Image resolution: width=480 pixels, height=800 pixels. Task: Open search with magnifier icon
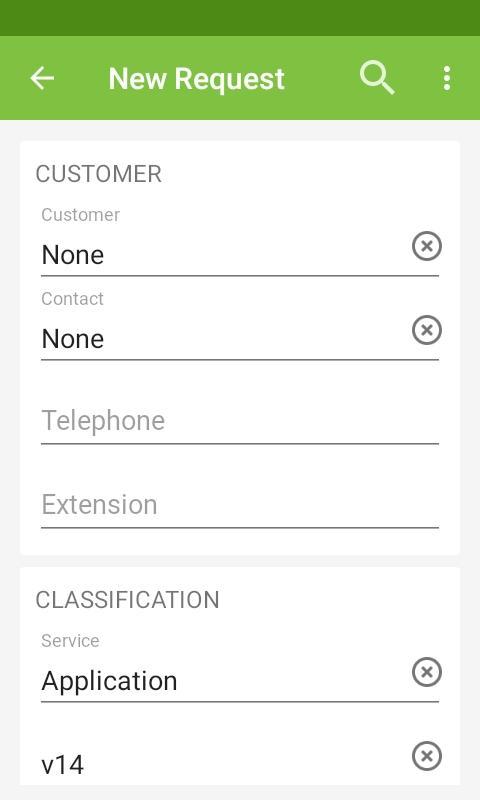coord(377,78)
